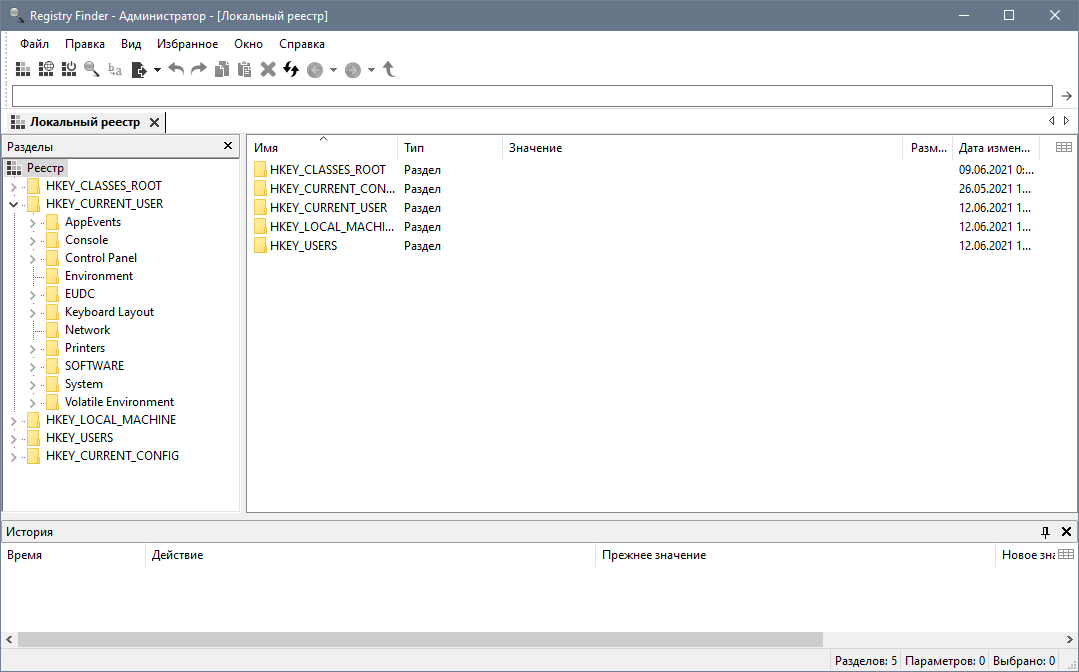Click the address bar input field

[531, 96]
